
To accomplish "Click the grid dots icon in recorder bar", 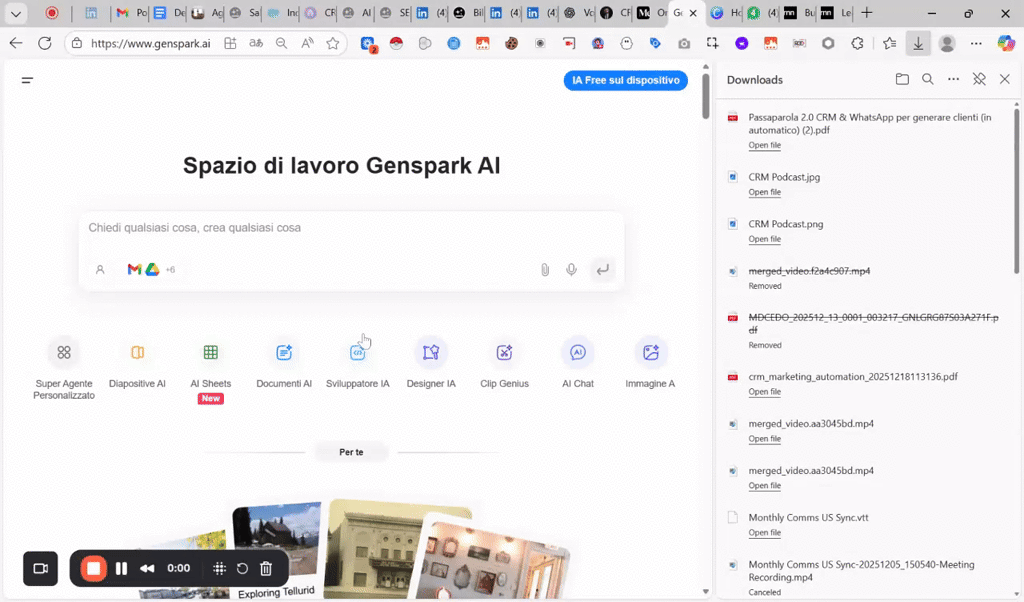I will [x=219, y=569].
